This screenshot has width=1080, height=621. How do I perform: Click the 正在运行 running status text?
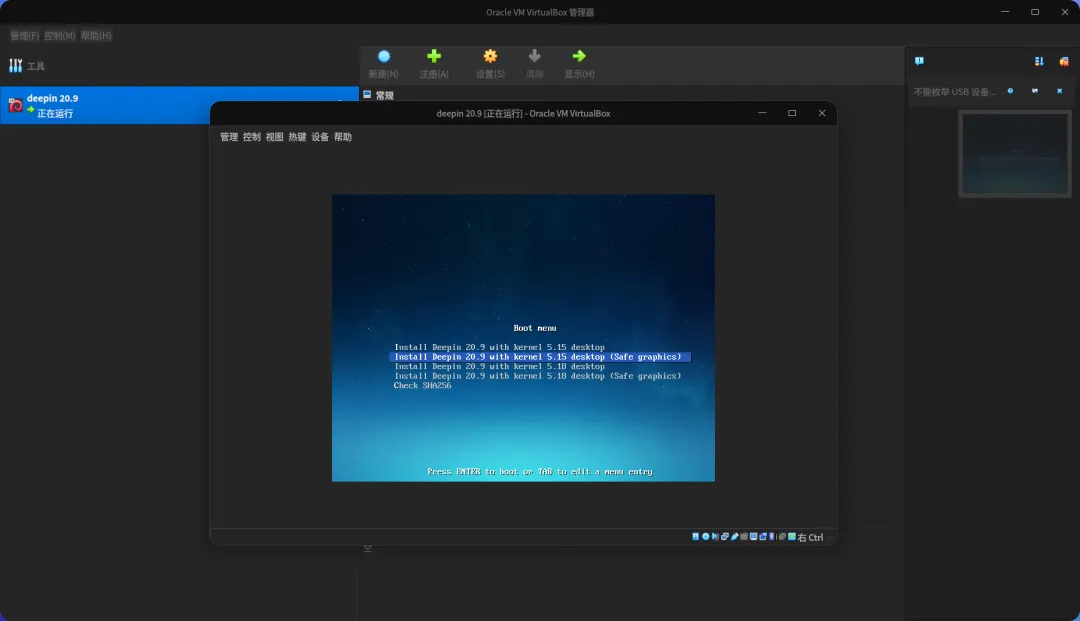pyautogui.click(x=55, y=114)
